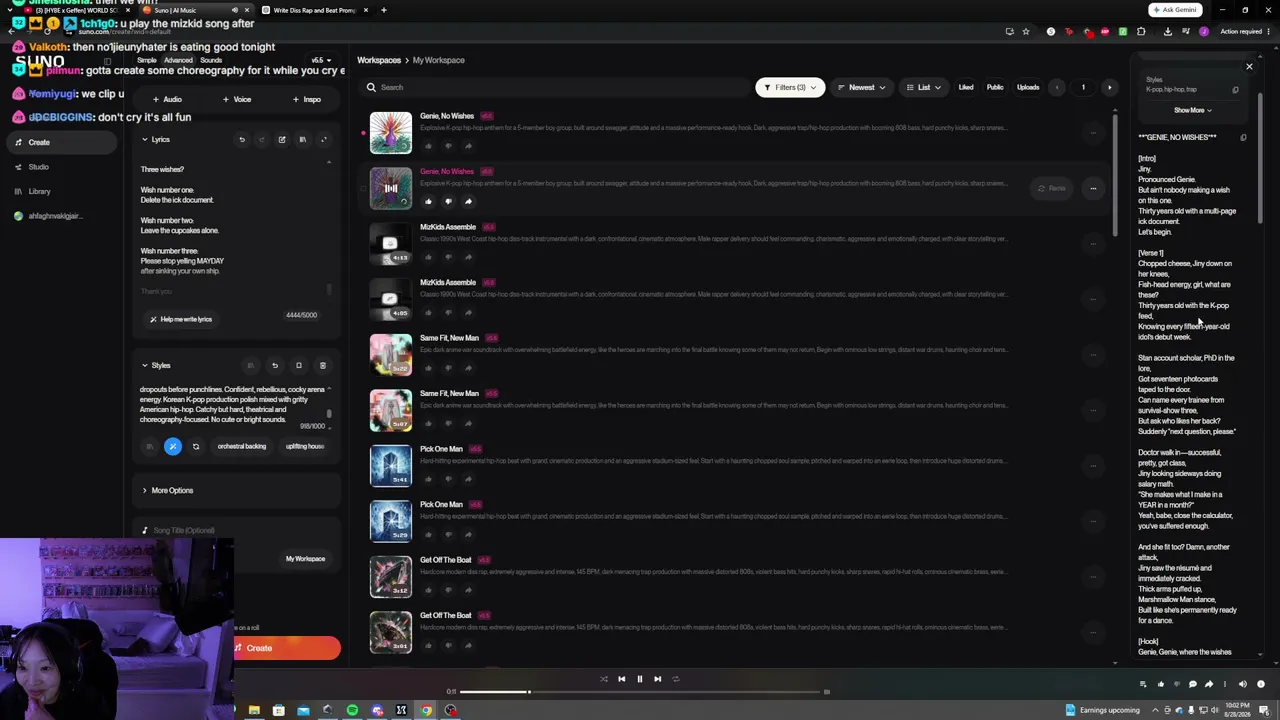The image size is (1280, 720).
Task: Copy the GENIE, NO WISHES lyrics
Action: tap(1243, 137)
